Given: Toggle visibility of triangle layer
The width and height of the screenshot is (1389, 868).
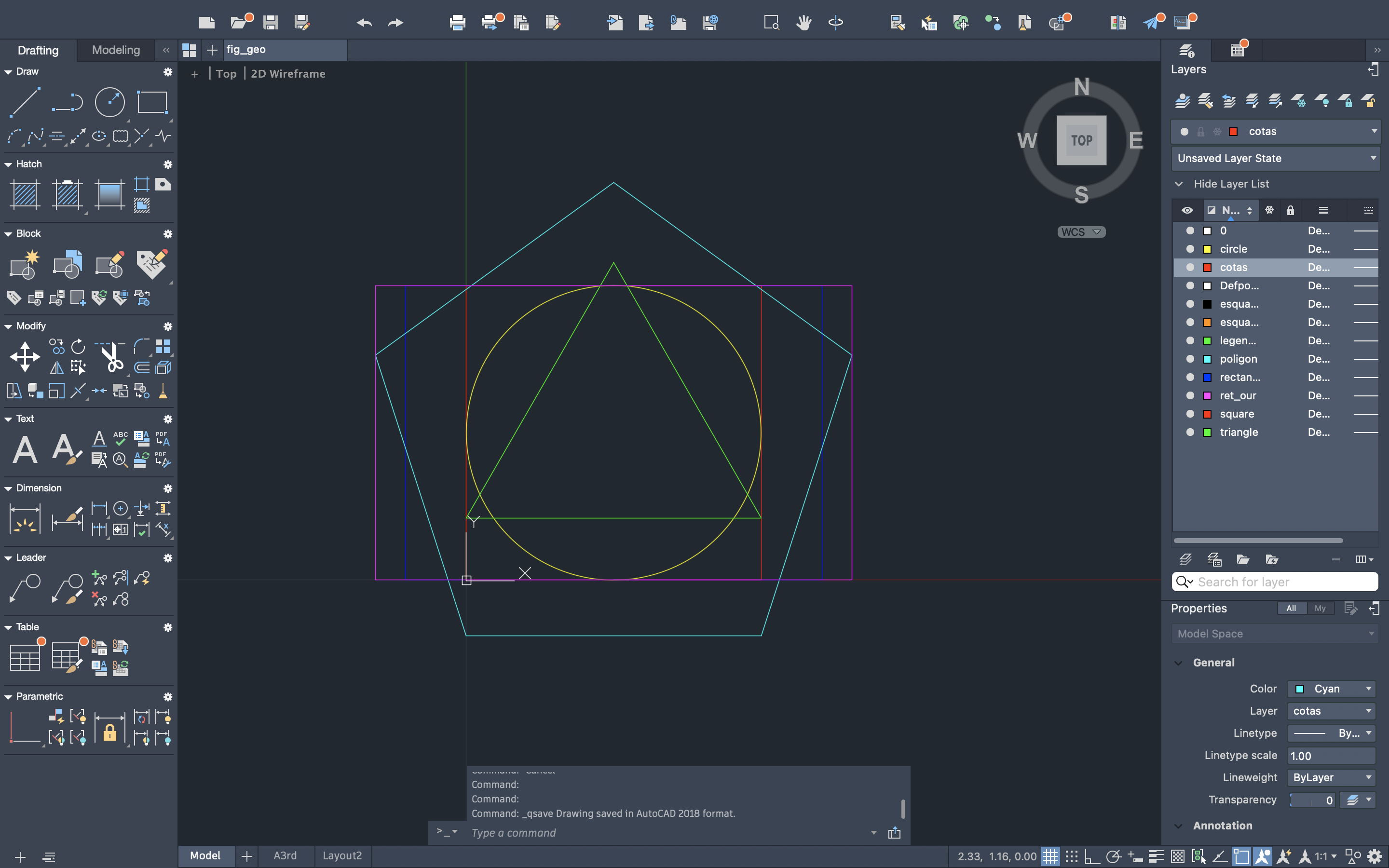Looking at the screenshot, I should click(x=1190, y=432).
